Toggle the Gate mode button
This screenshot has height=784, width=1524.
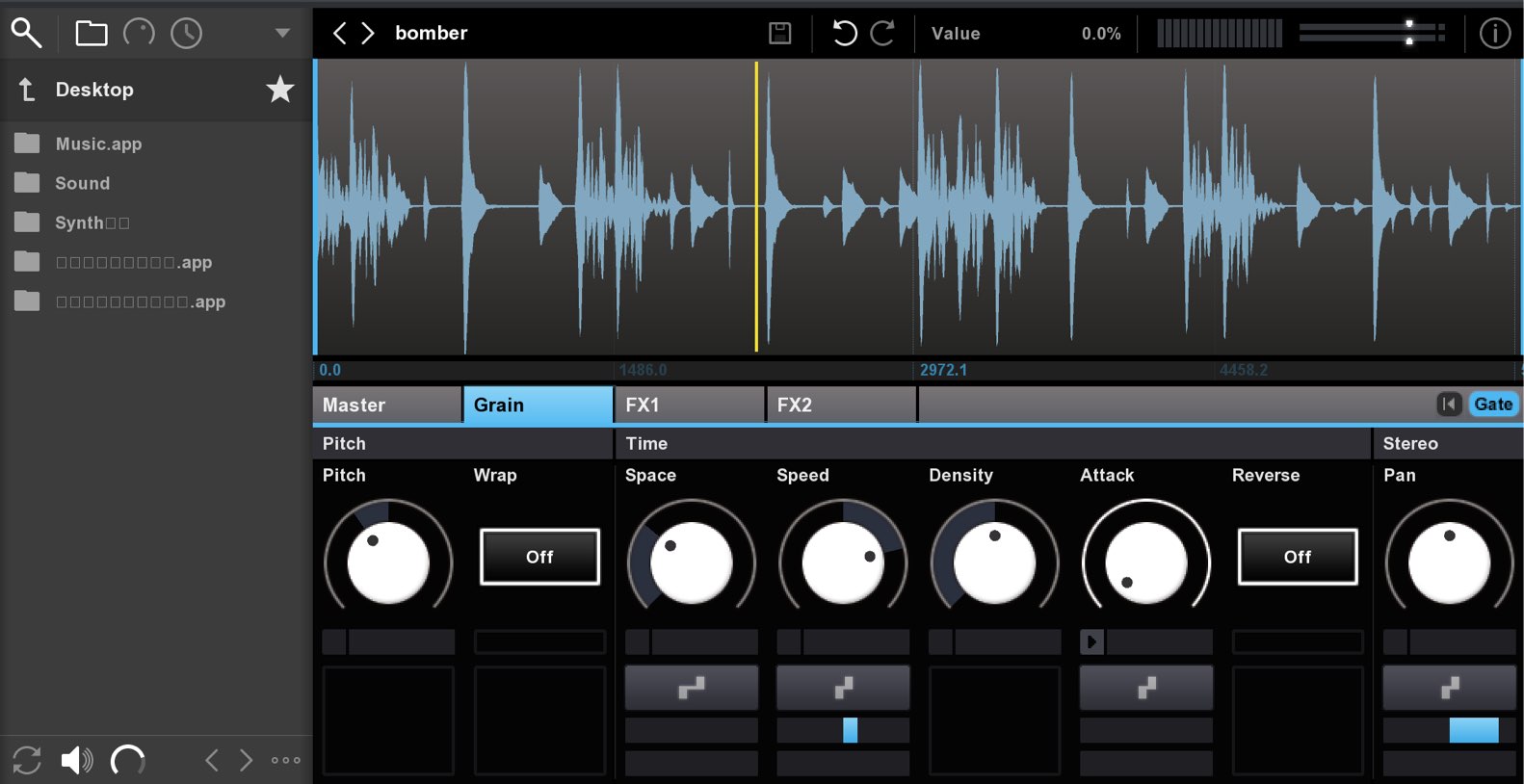tap(1493, 405)
